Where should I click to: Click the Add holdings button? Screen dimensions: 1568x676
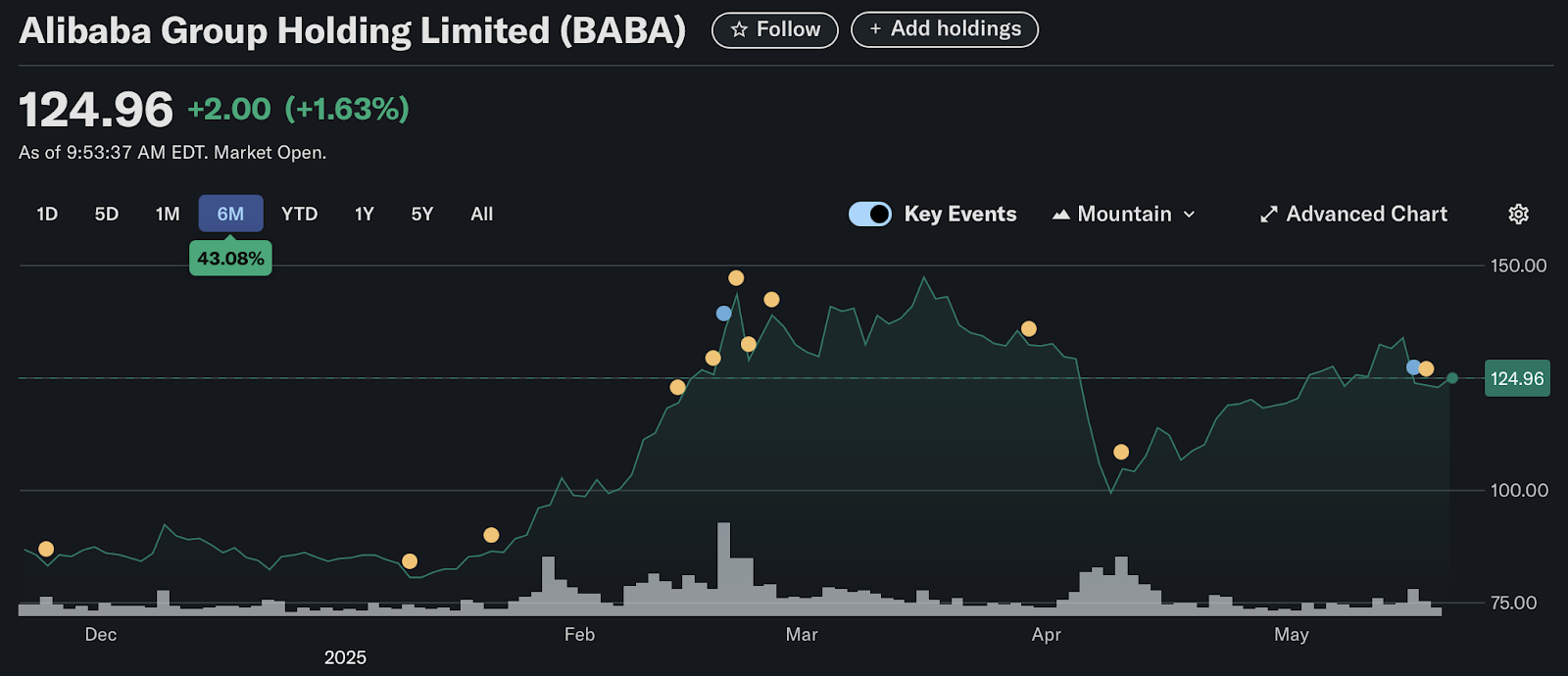point(945,29)
